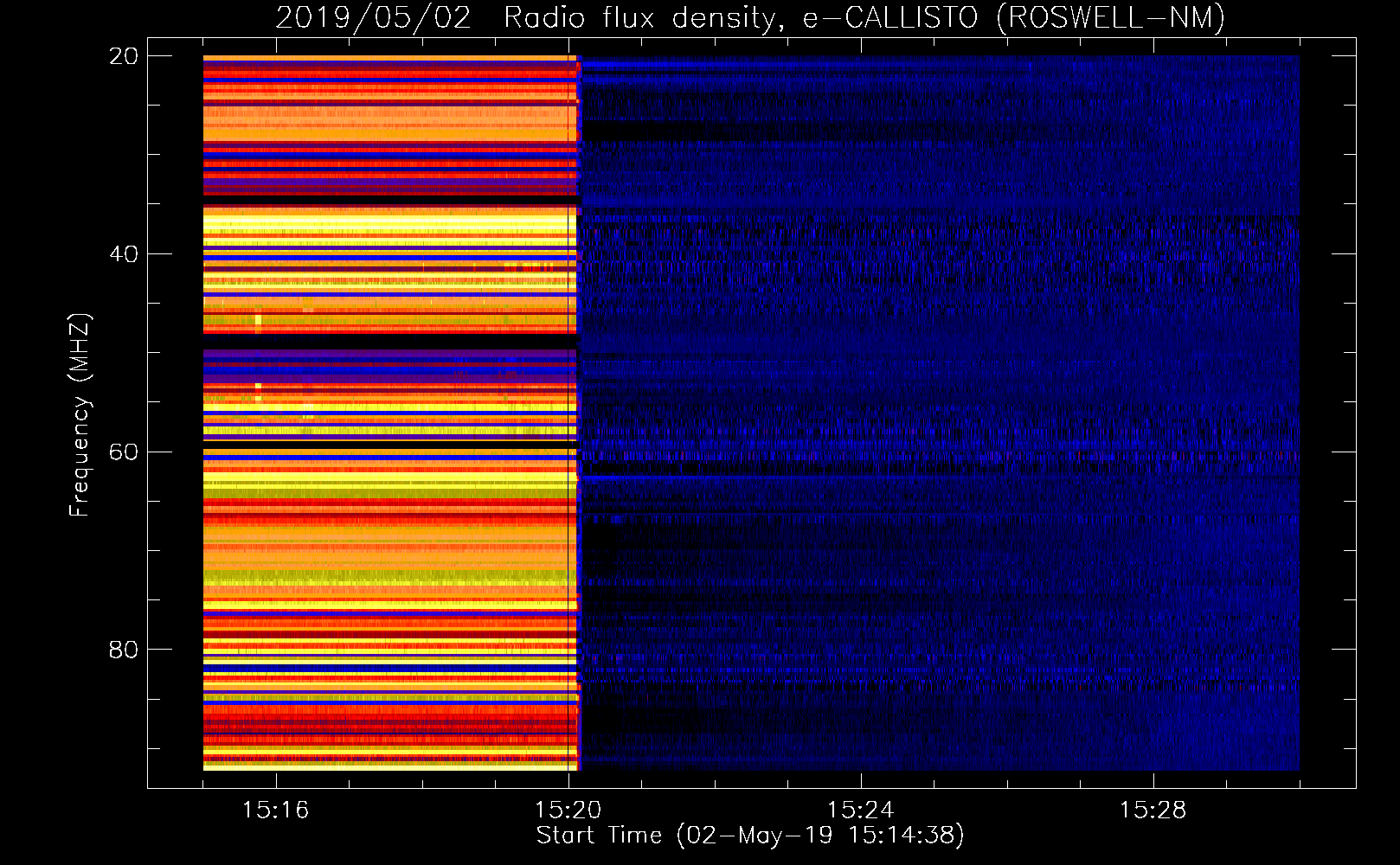Click the 80 frequency tick label
The height and width of the screenshot is (865, 1400).
(124, 650)
